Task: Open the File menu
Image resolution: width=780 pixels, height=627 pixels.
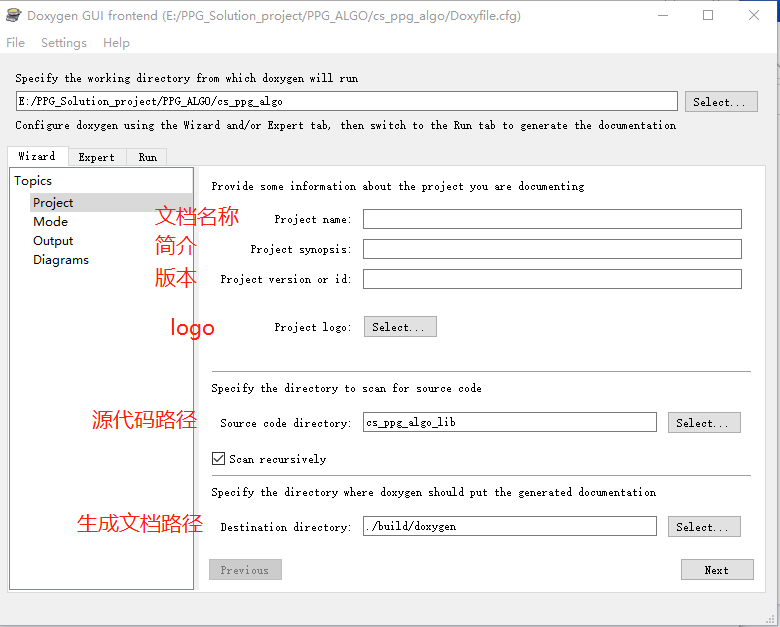Action: click(15, 43)
